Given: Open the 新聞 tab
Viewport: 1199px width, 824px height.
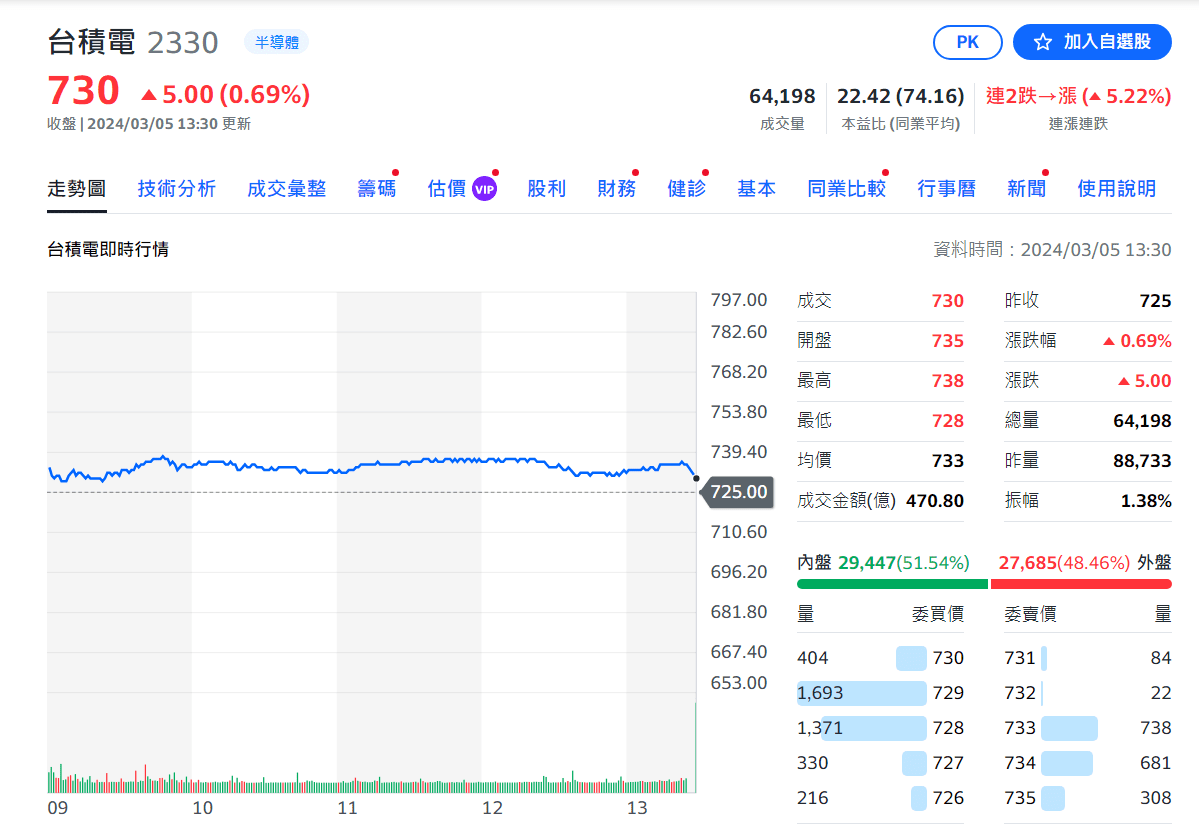Looking at the screenshot, I should click(1026, 189).
